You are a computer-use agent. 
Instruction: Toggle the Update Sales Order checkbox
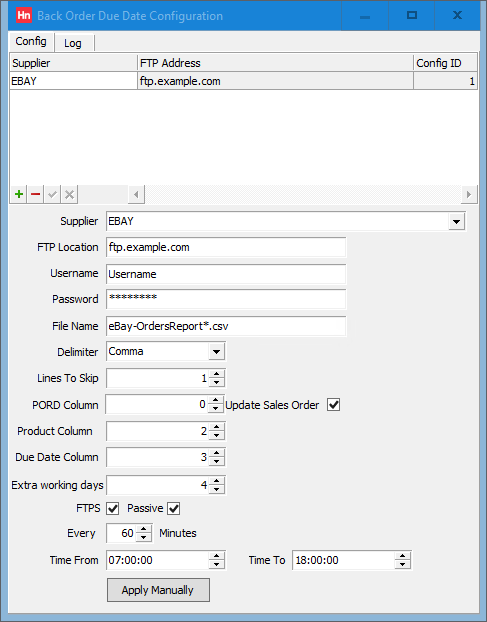(334, 405)
